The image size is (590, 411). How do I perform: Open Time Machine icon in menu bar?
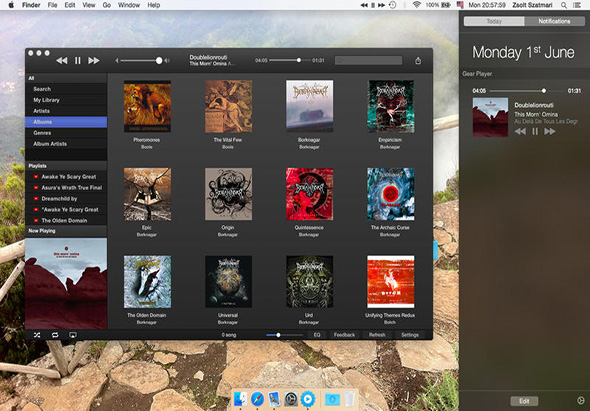pos(392,5)
